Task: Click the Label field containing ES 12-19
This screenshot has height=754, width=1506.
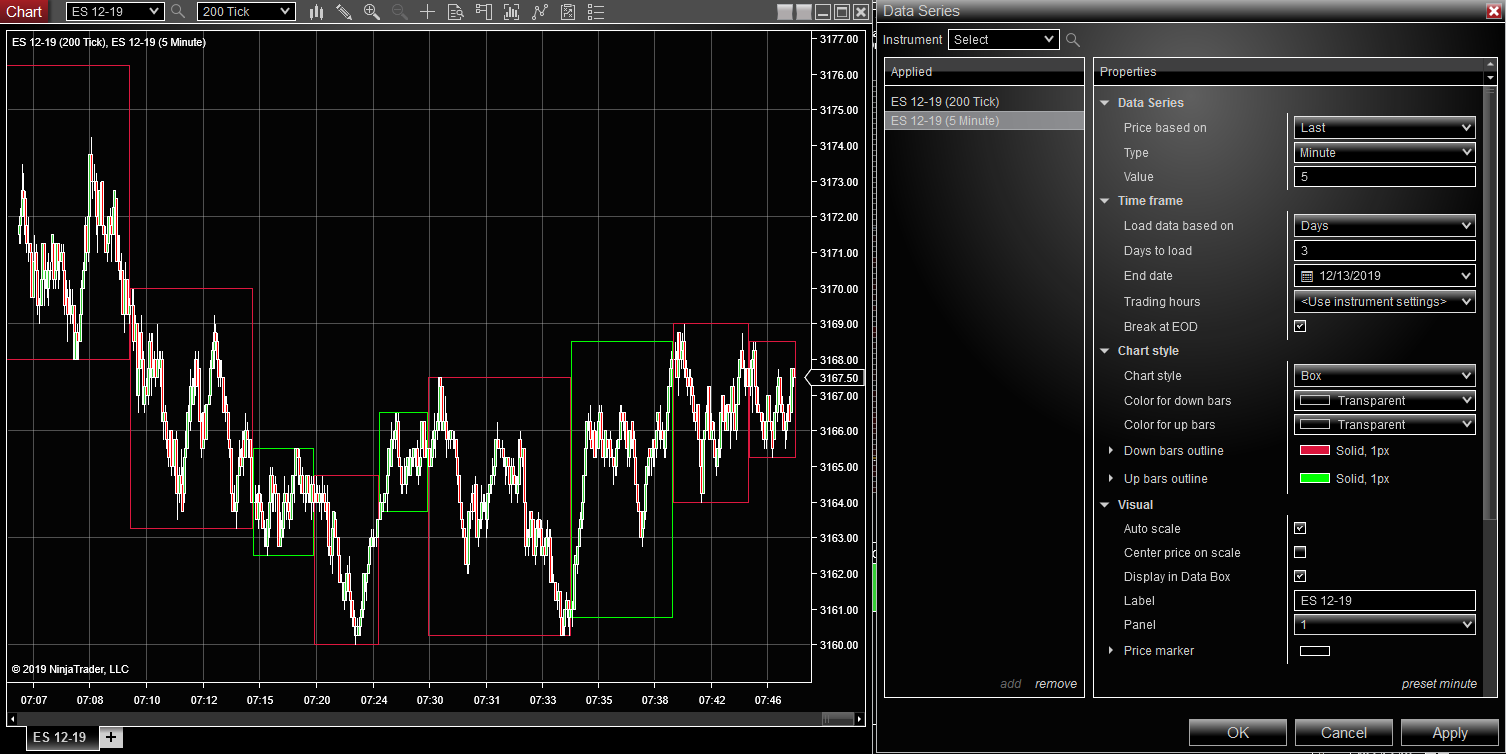Action: click(1385, 601)
